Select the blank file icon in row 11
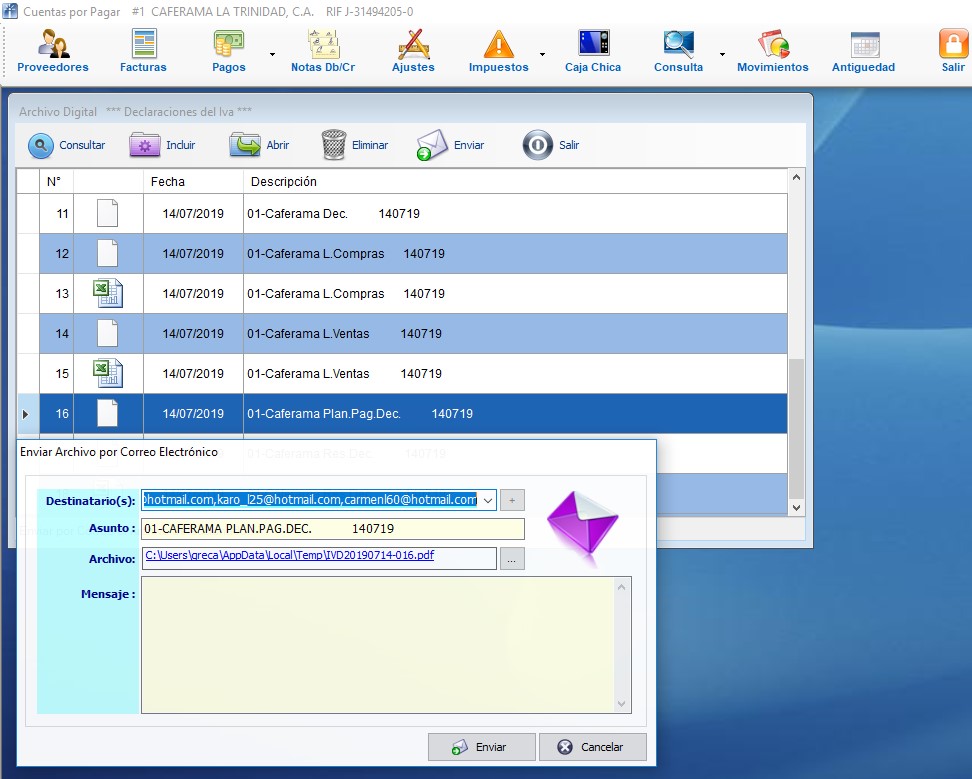 (x=107, y=213)
